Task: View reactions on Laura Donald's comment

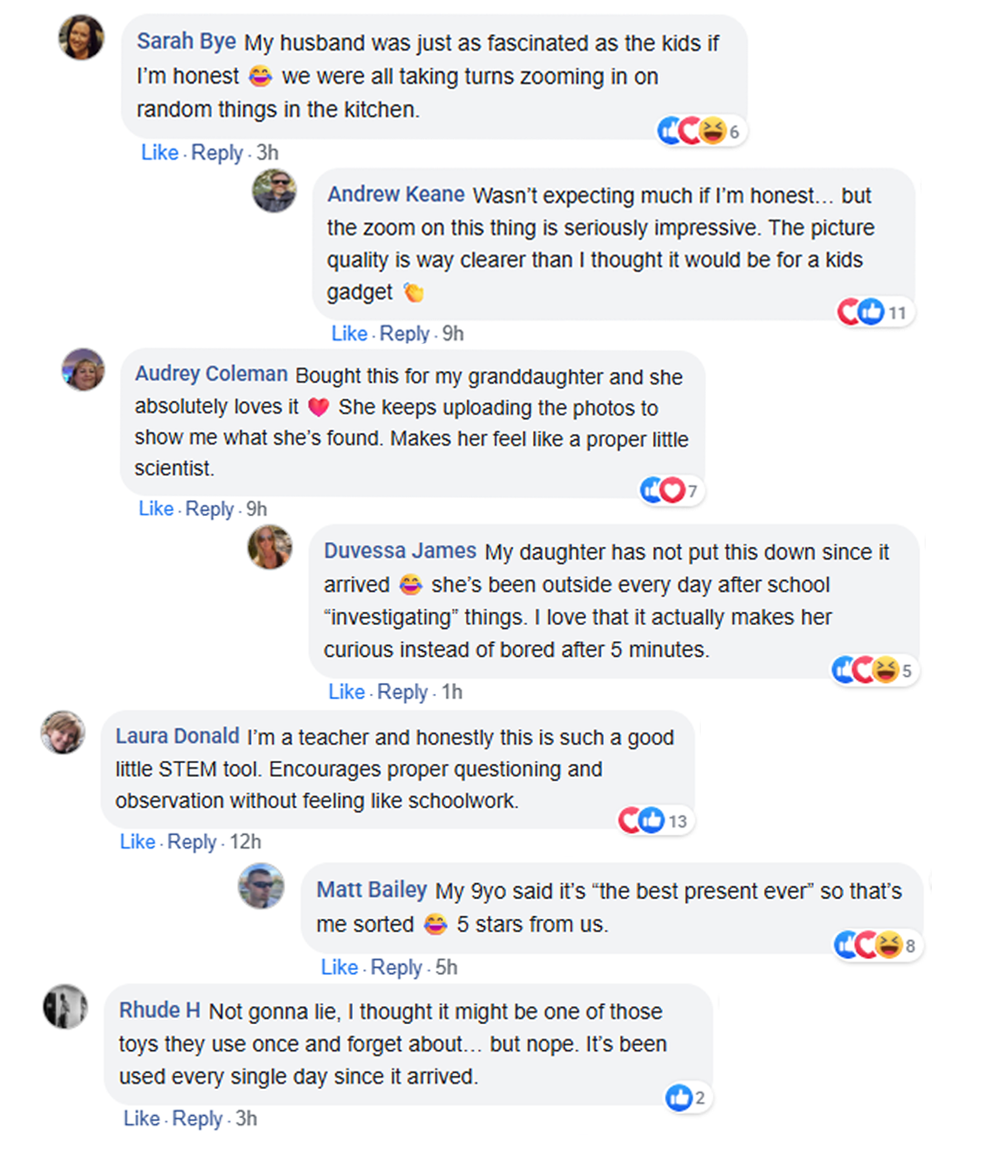Action: click(x=654, y=821)
